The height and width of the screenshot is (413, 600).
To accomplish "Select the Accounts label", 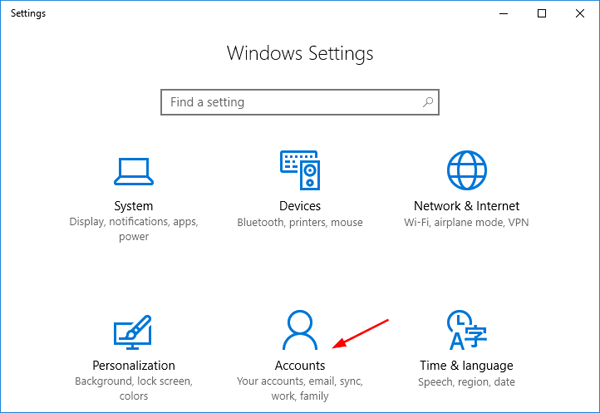I will pyautogui.click(x=300, y=366).
